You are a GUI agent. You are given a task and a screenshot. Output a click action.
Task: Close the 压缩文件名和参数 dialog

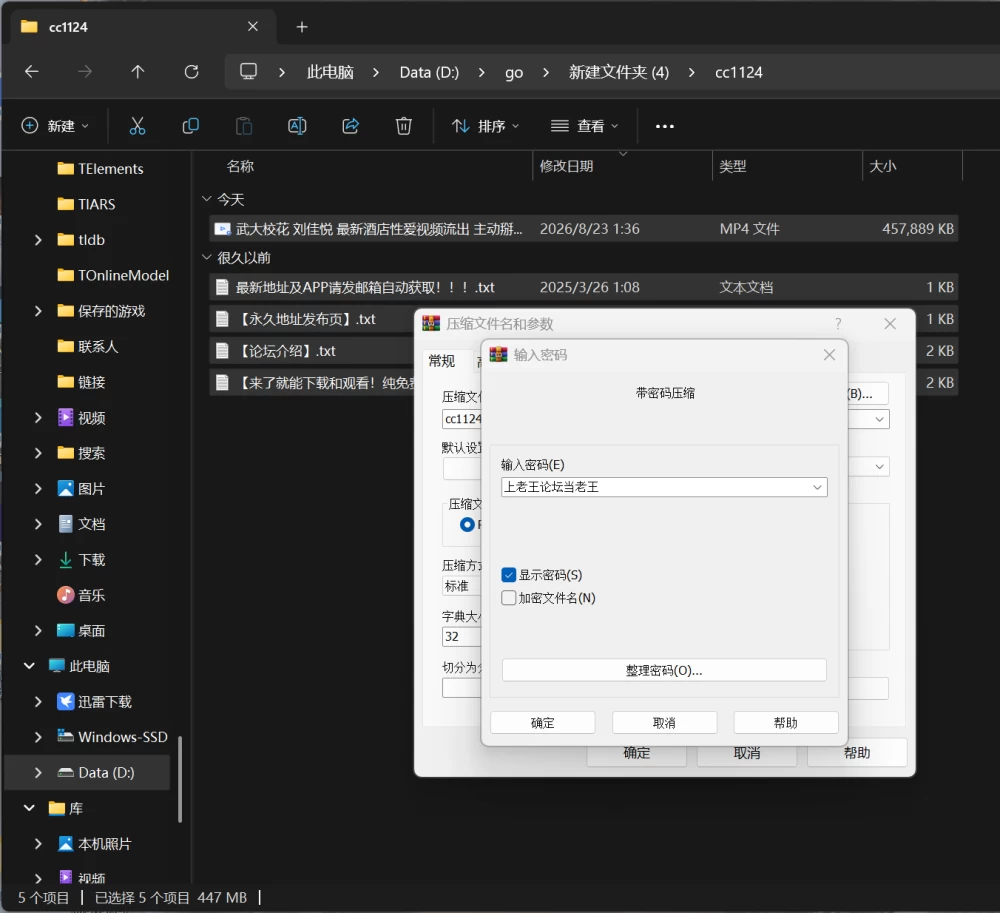(890, 324)
